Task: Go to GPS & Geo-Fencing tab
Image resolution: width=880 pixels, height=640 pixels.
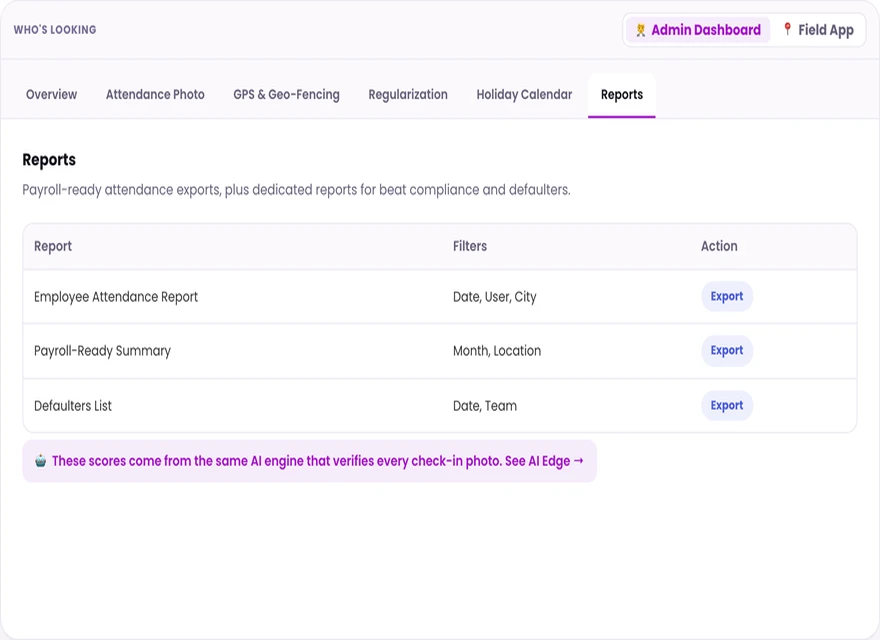Action: pos(286,94)
